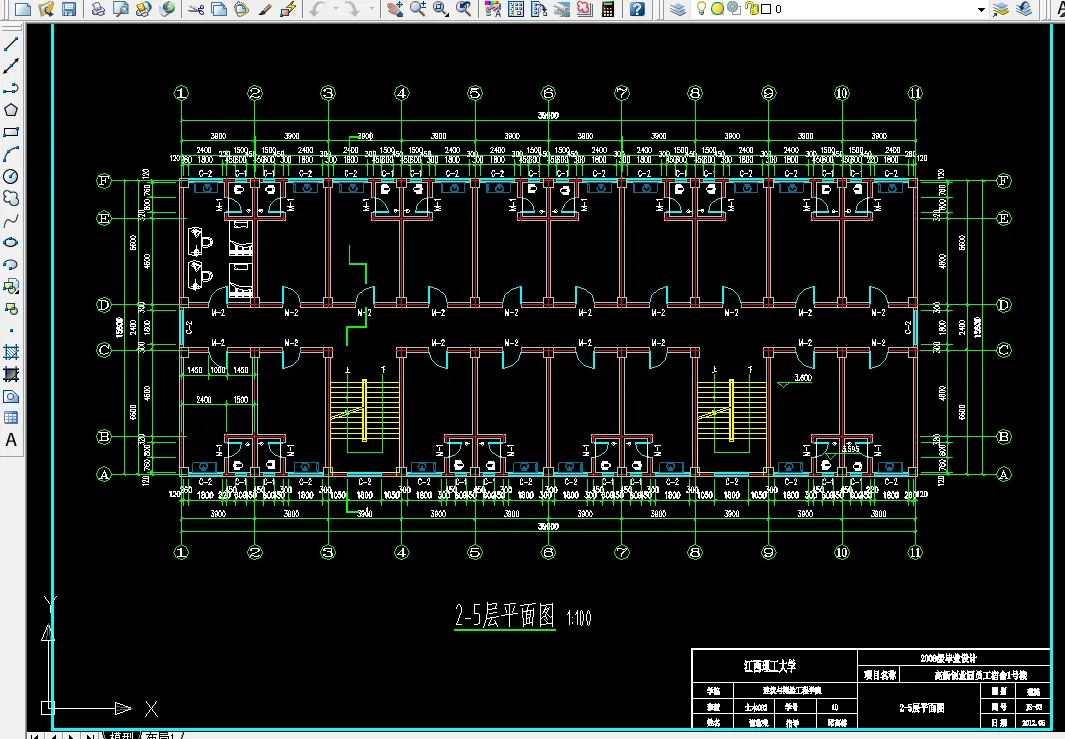
Task: Select the Arc tool
Action: 11,154
